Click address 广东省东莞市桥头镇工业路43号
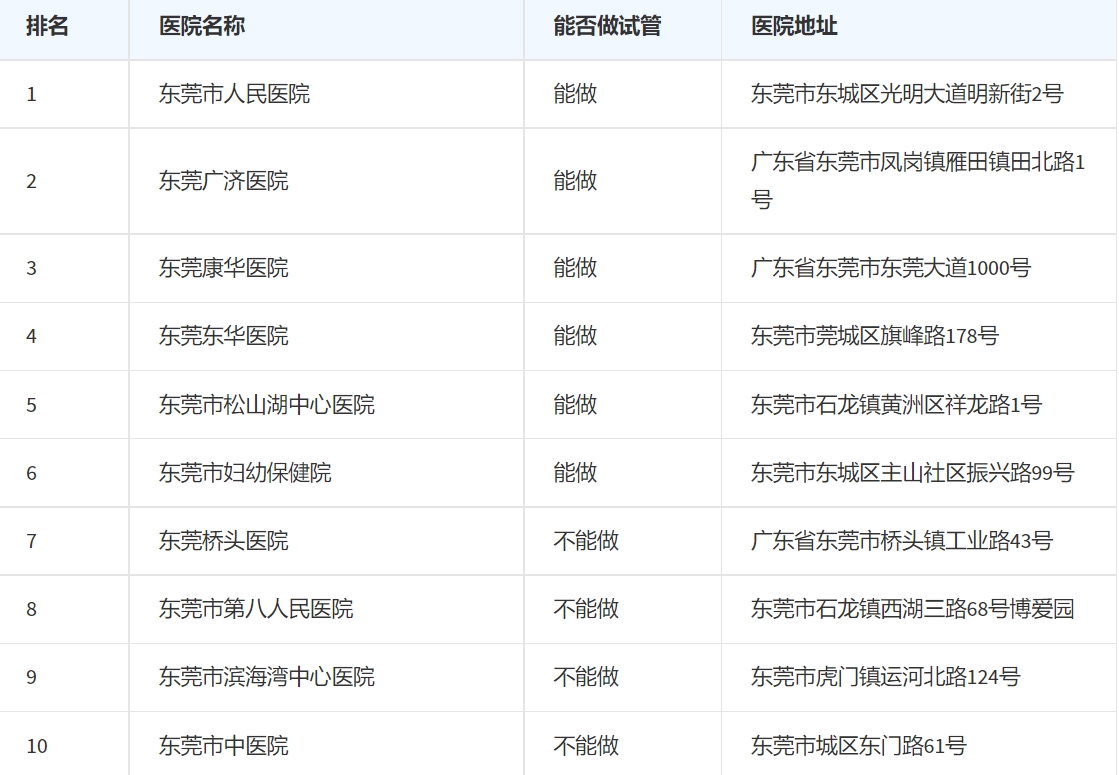1119x775 pixels. [901, 541]
